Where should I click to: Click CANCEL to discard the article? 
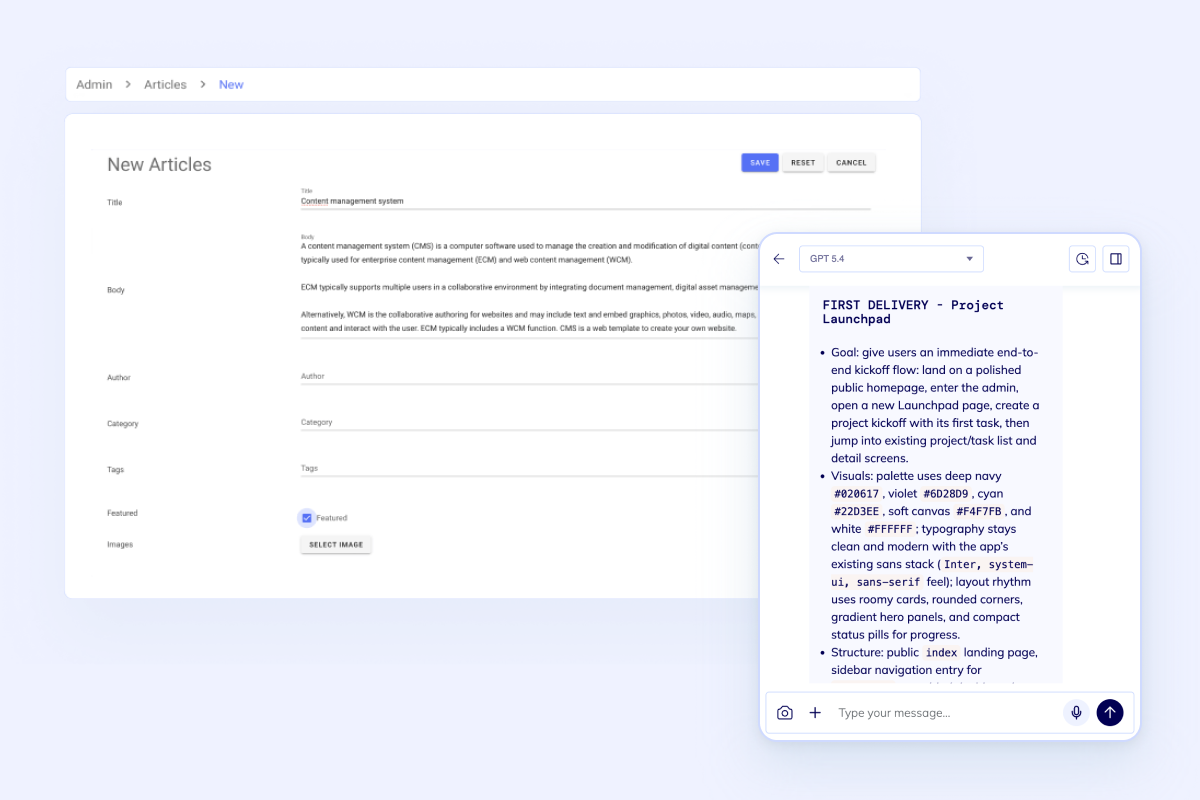[x=851, y=162]
